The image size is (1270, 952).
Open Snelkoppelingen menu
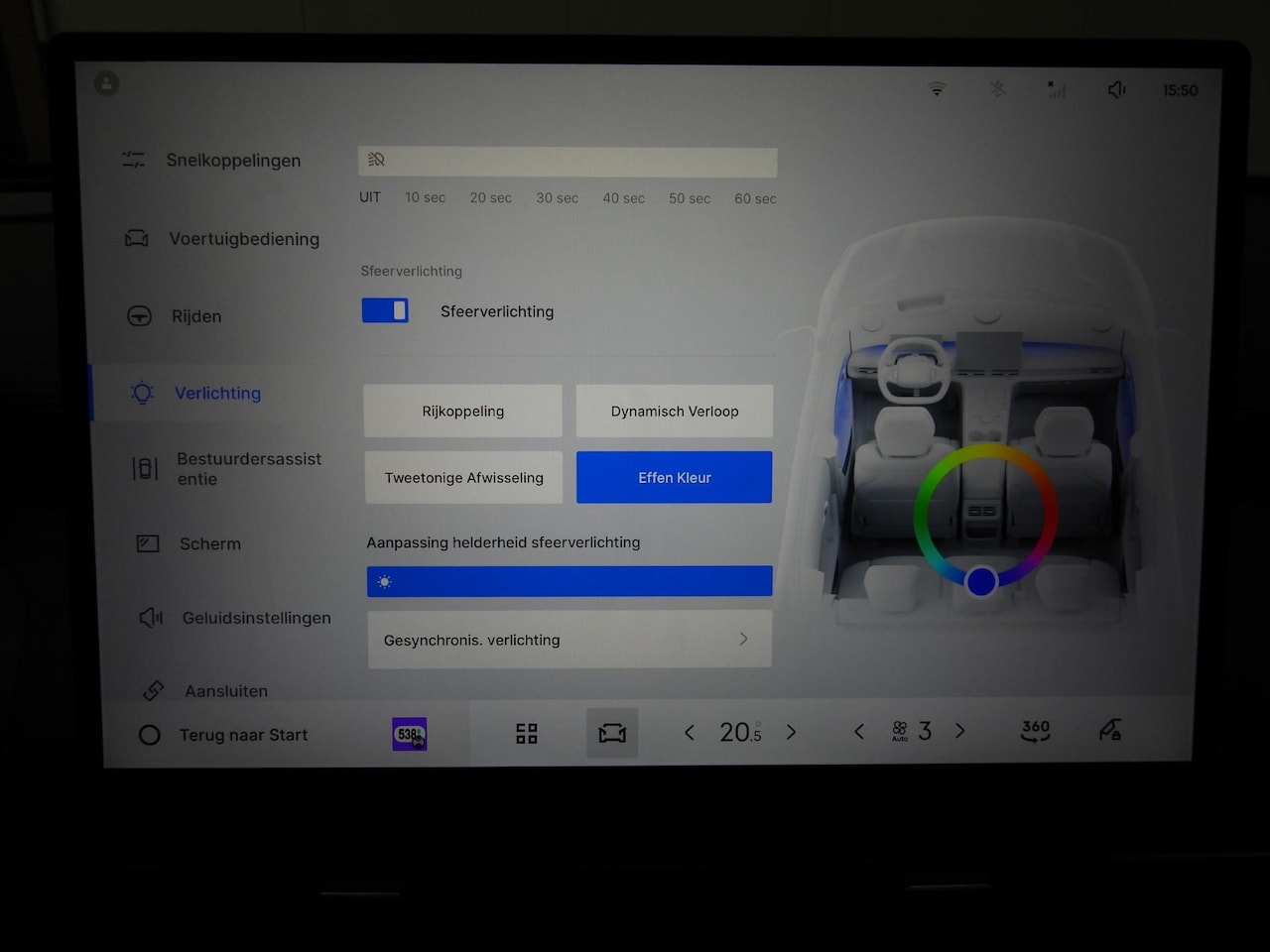[x=212, y=161]
